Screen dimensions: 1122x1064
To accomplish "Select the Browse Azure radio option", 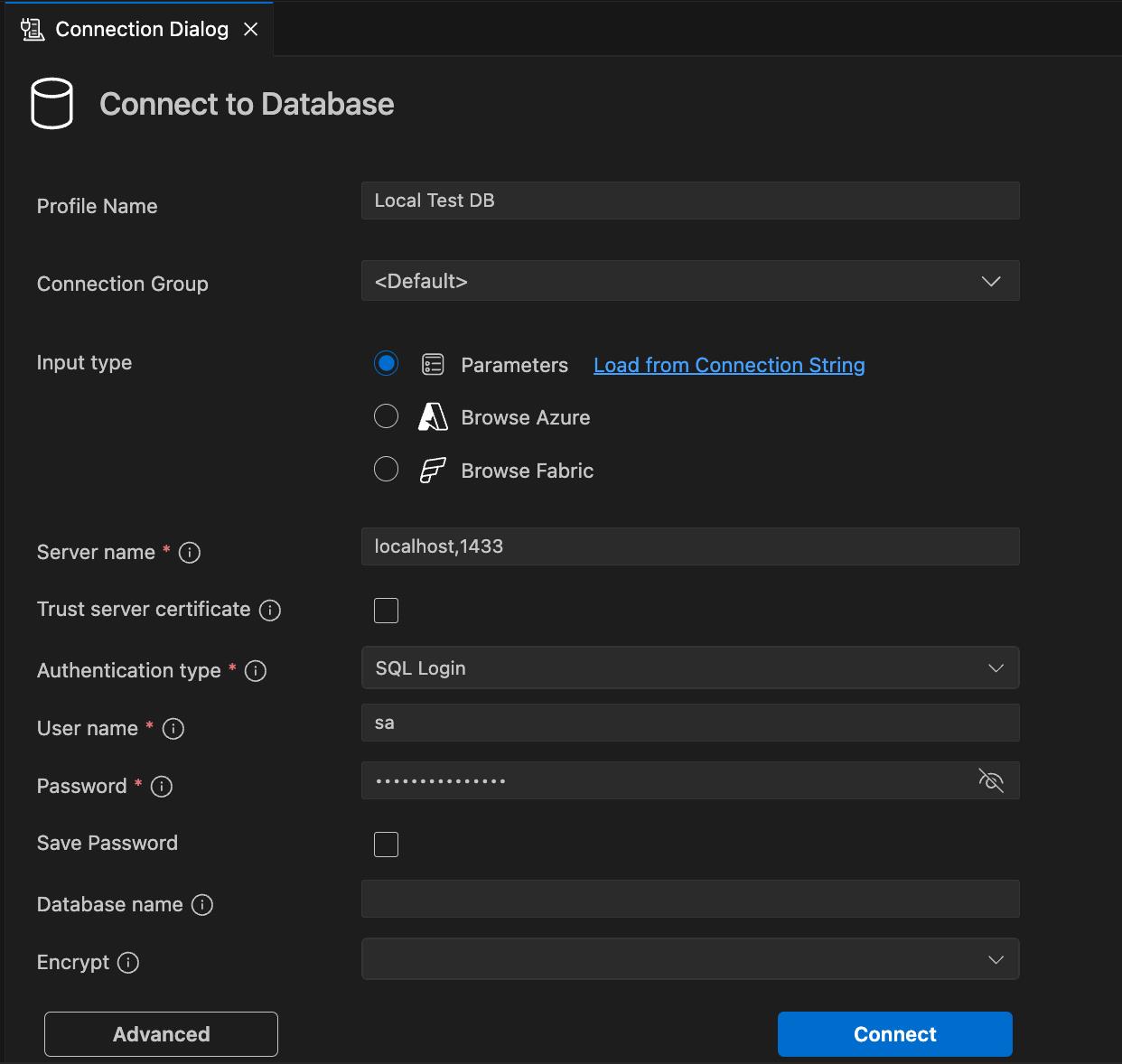I will pos(386,416).
